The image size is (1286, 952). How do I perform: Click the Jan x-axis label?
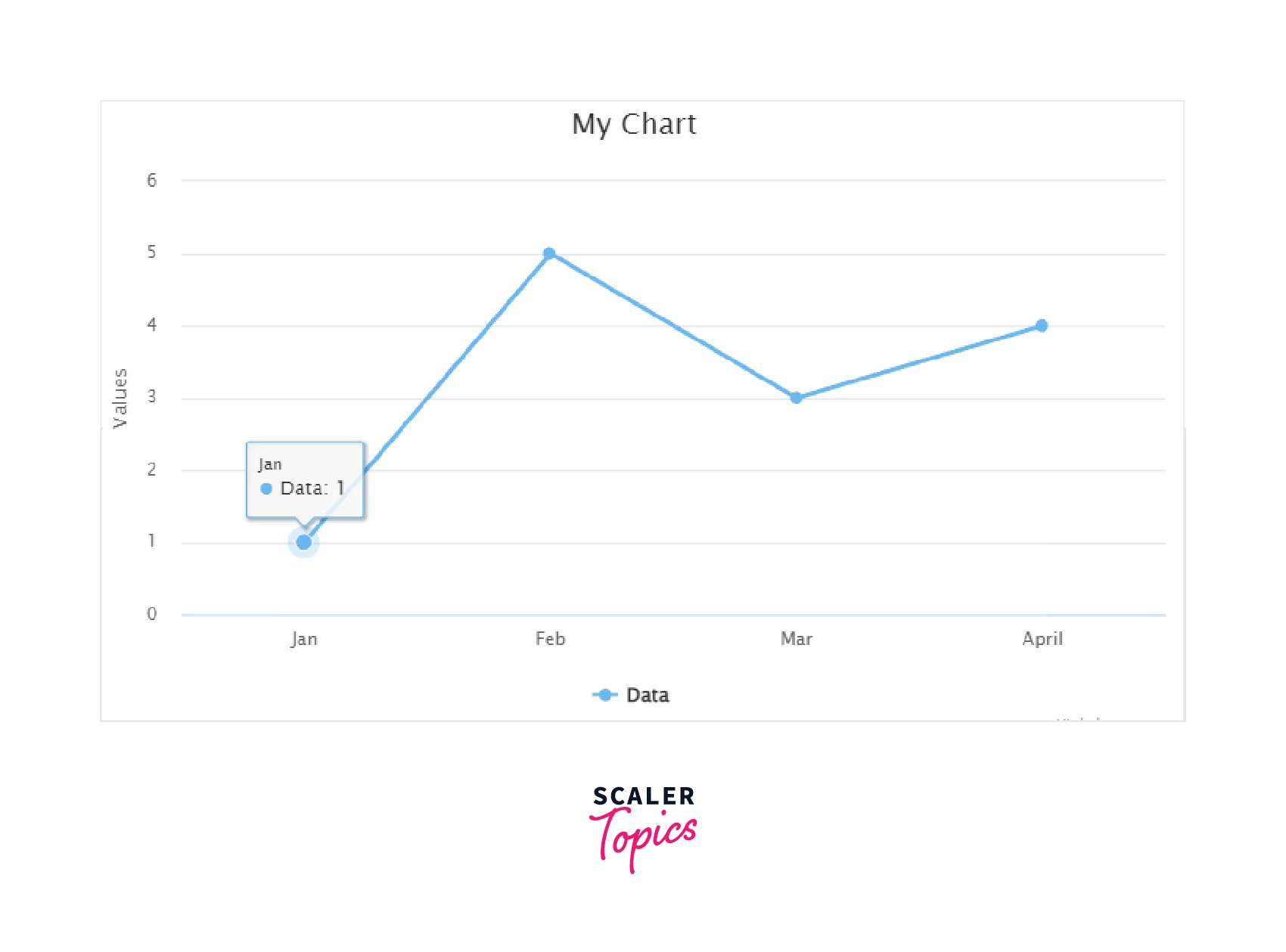[303, 639]
